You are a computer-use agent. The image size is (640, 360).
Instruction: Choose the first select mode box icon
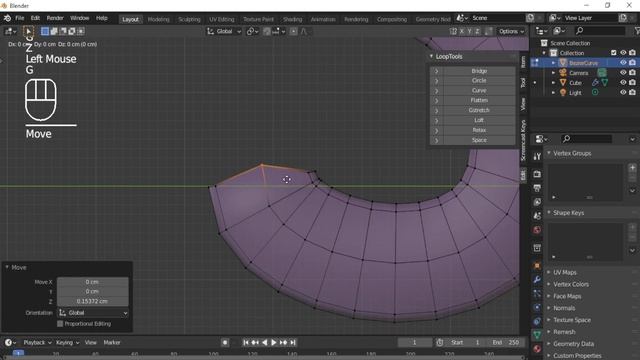tap(45, 31)
